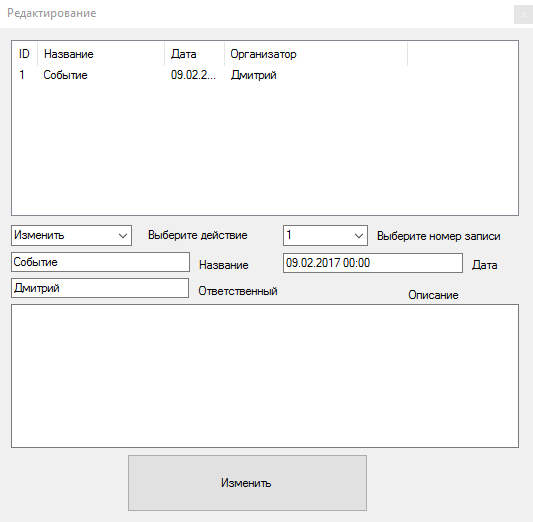Click the large Изменить button
Image resolution: width=533 pixels, height=522 pixels.
(247, 483)
